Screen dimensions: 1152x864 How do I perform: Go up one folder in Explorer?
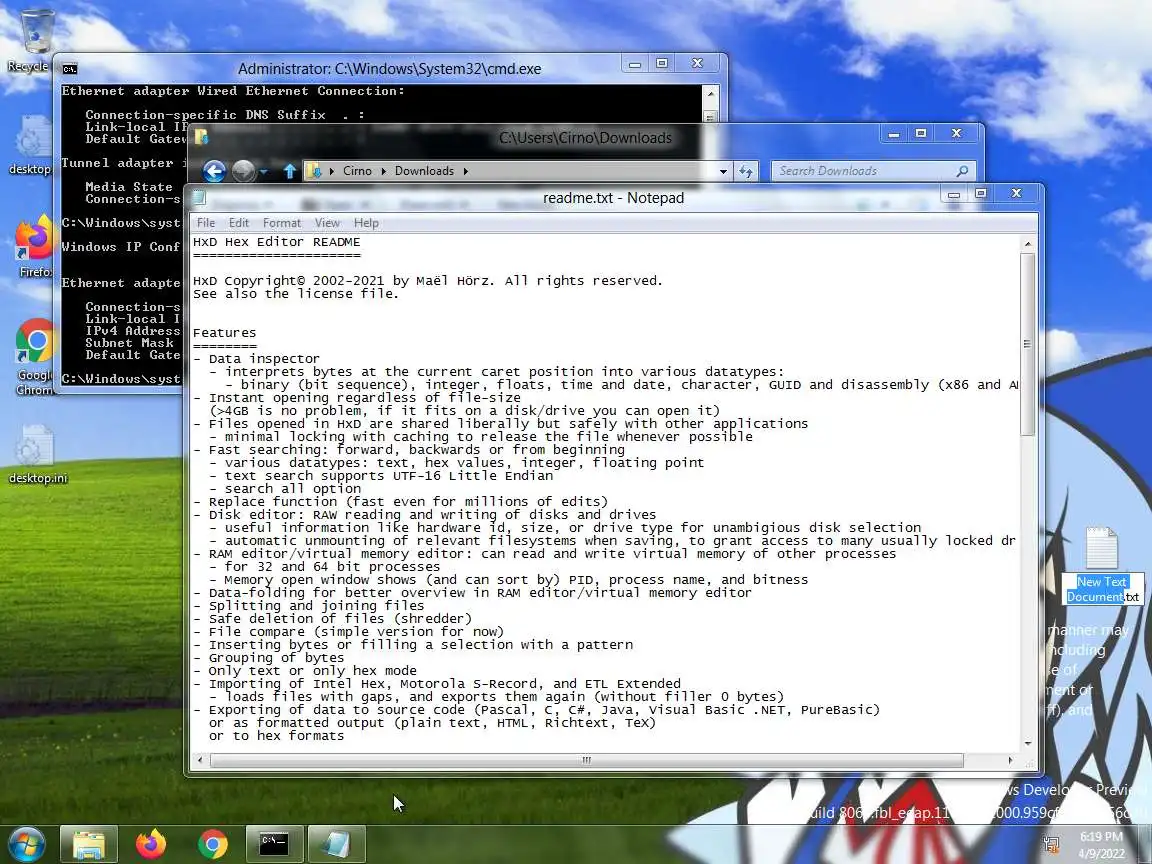coord(289,171)
